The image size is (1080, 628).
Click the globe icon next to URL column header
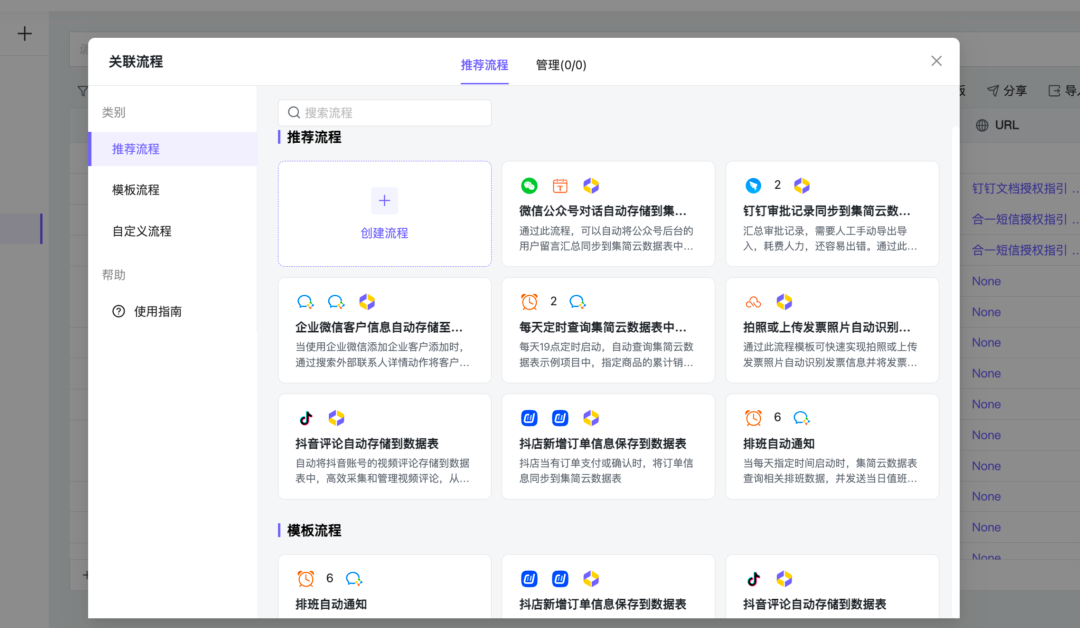[982, 125]
